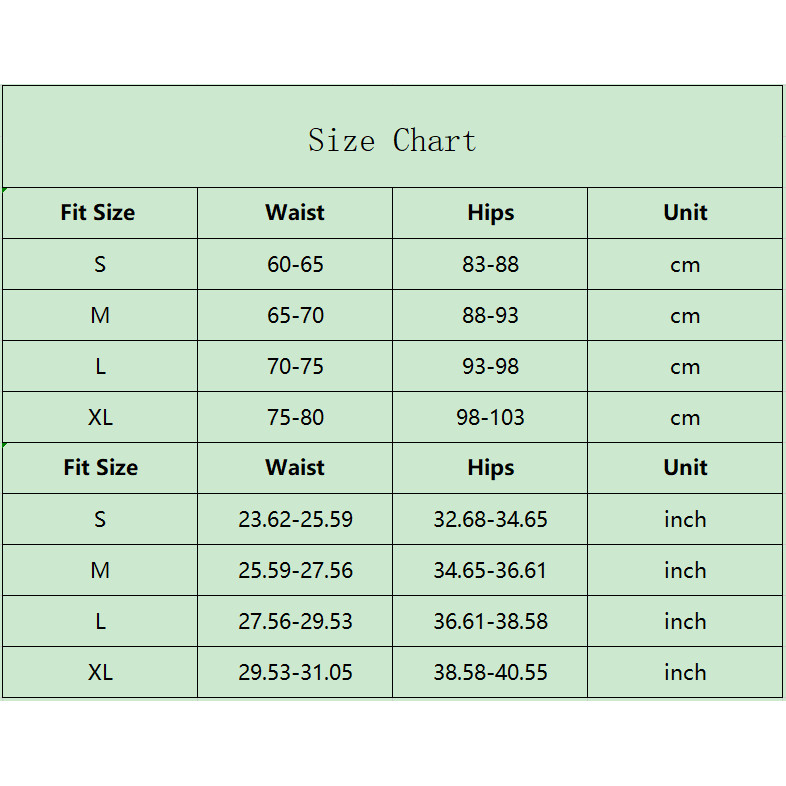Select the inch unit cell beside 38.58-40.55
The image size is (786, 786).
click(x=685, y=673)
